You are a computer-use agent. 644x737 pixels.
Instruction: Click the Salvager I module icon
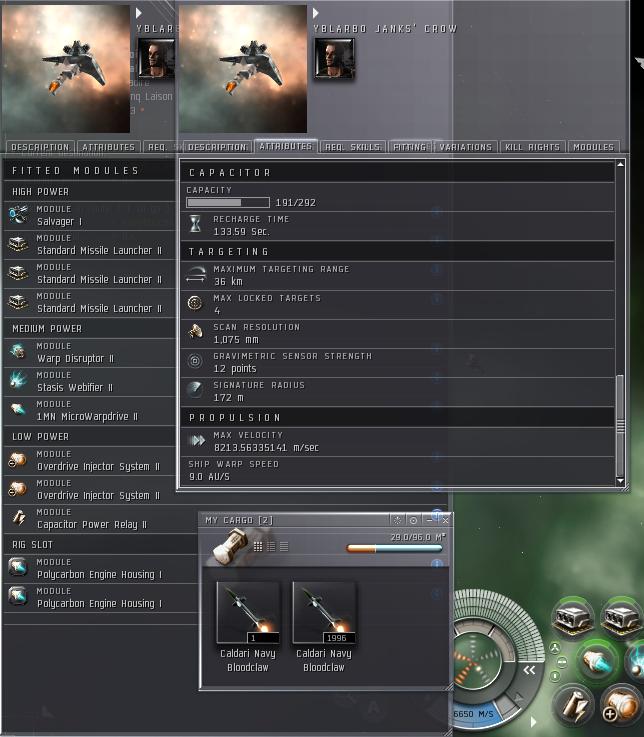[18, 215]
